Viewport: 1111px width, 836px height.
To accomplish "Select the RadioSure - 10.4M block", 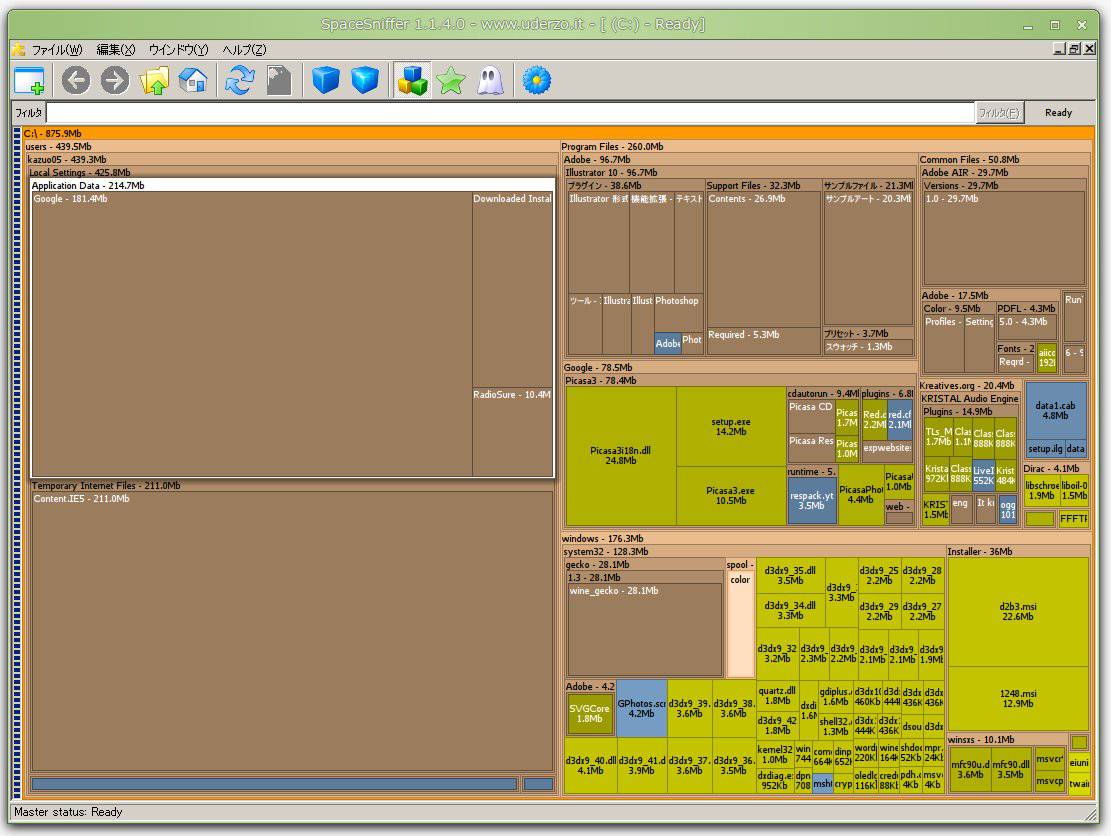I will [512, 432].
